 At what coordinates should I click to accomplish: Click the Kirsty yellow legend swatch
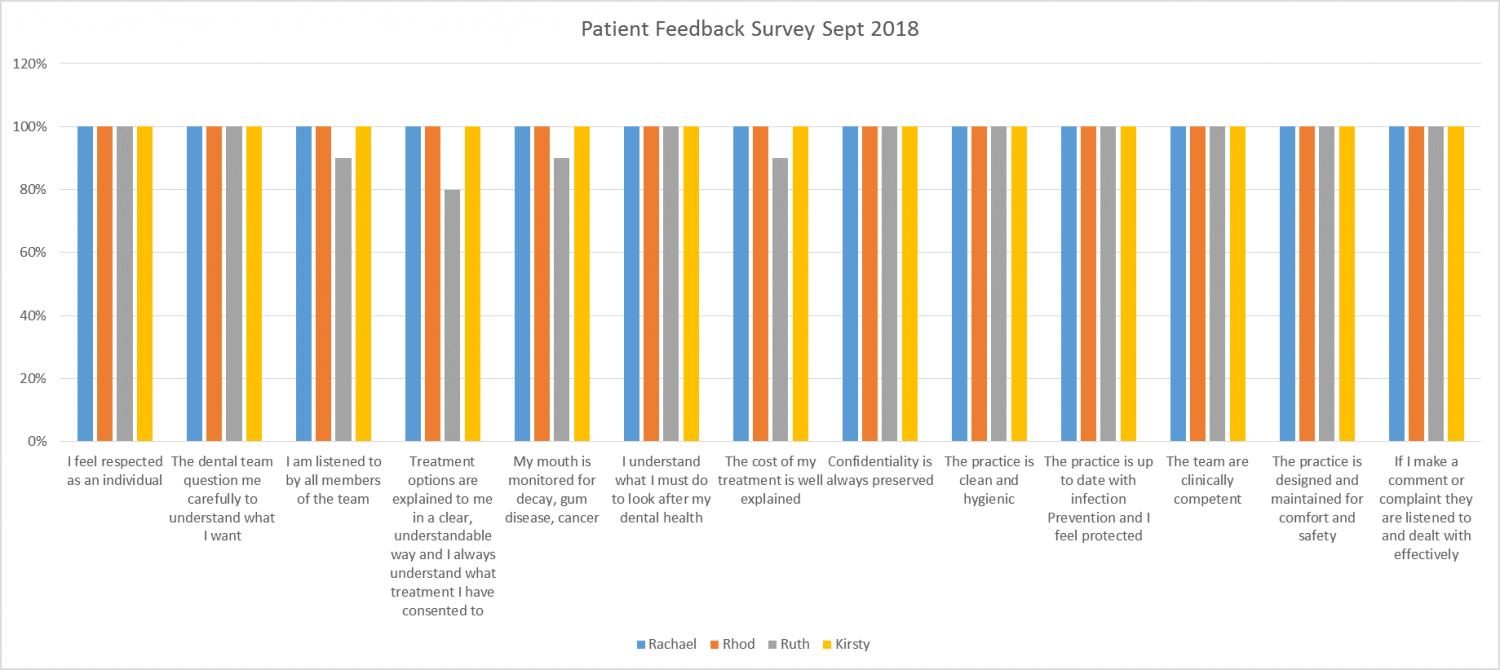point(826,645)
